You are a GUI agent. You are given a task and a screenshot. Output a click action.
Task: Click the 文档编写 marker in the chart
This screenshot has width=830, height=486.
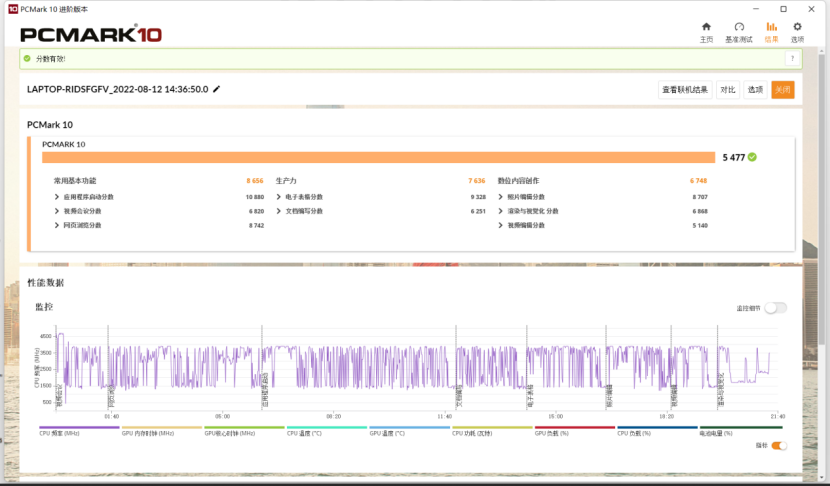pos(459,397)
